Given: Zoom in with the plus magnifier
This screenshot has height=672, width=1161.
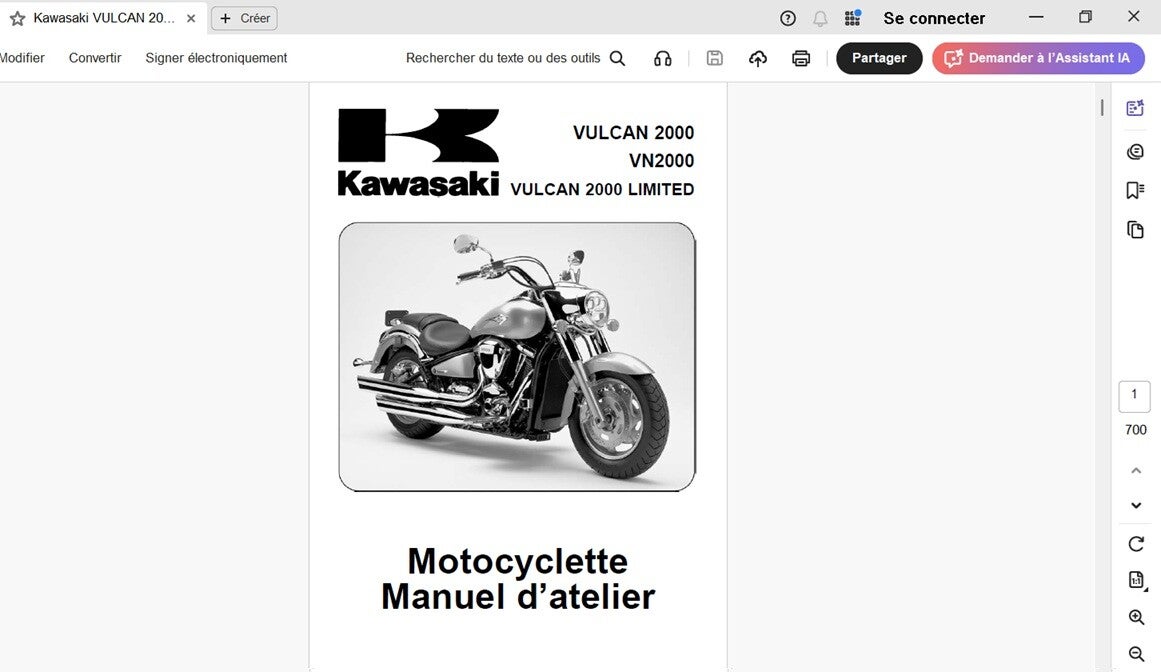Looking at the screenshot, I should click(1137, 617).
